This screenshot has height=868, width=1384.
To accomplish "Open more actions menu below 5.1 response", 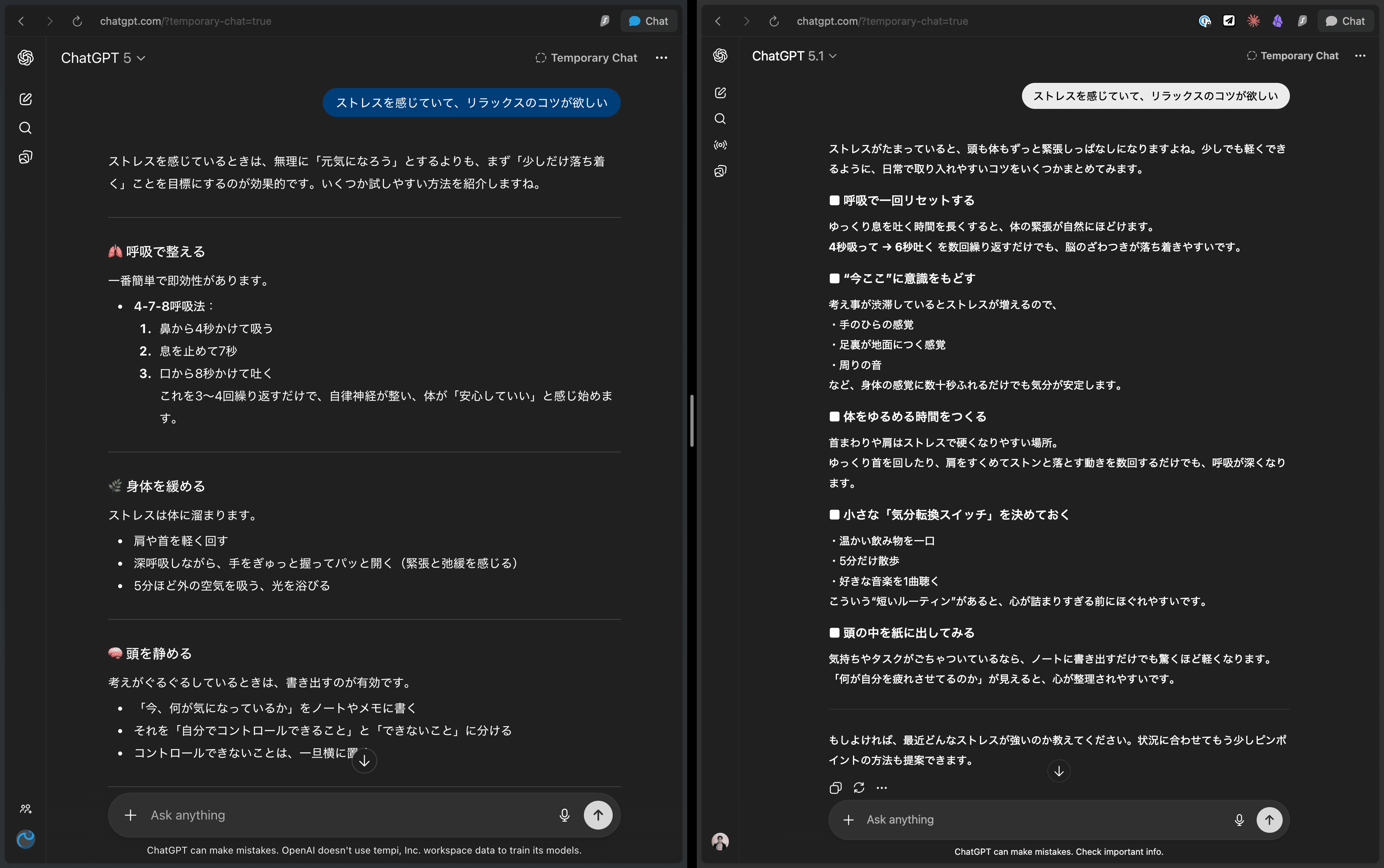I will pyautogui.click(x=882, y=788).
